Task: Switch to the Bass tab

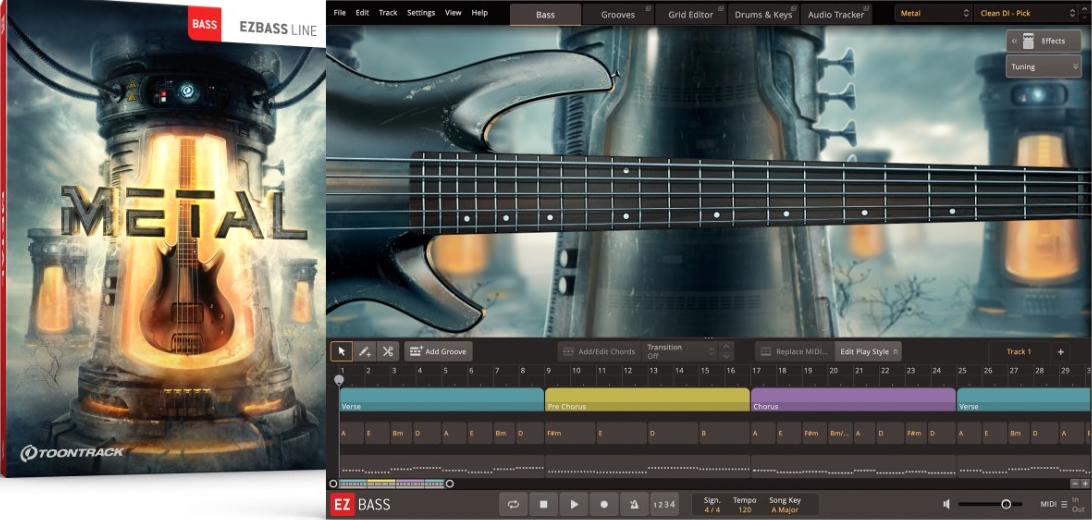Action: click(x=545, y=15)
